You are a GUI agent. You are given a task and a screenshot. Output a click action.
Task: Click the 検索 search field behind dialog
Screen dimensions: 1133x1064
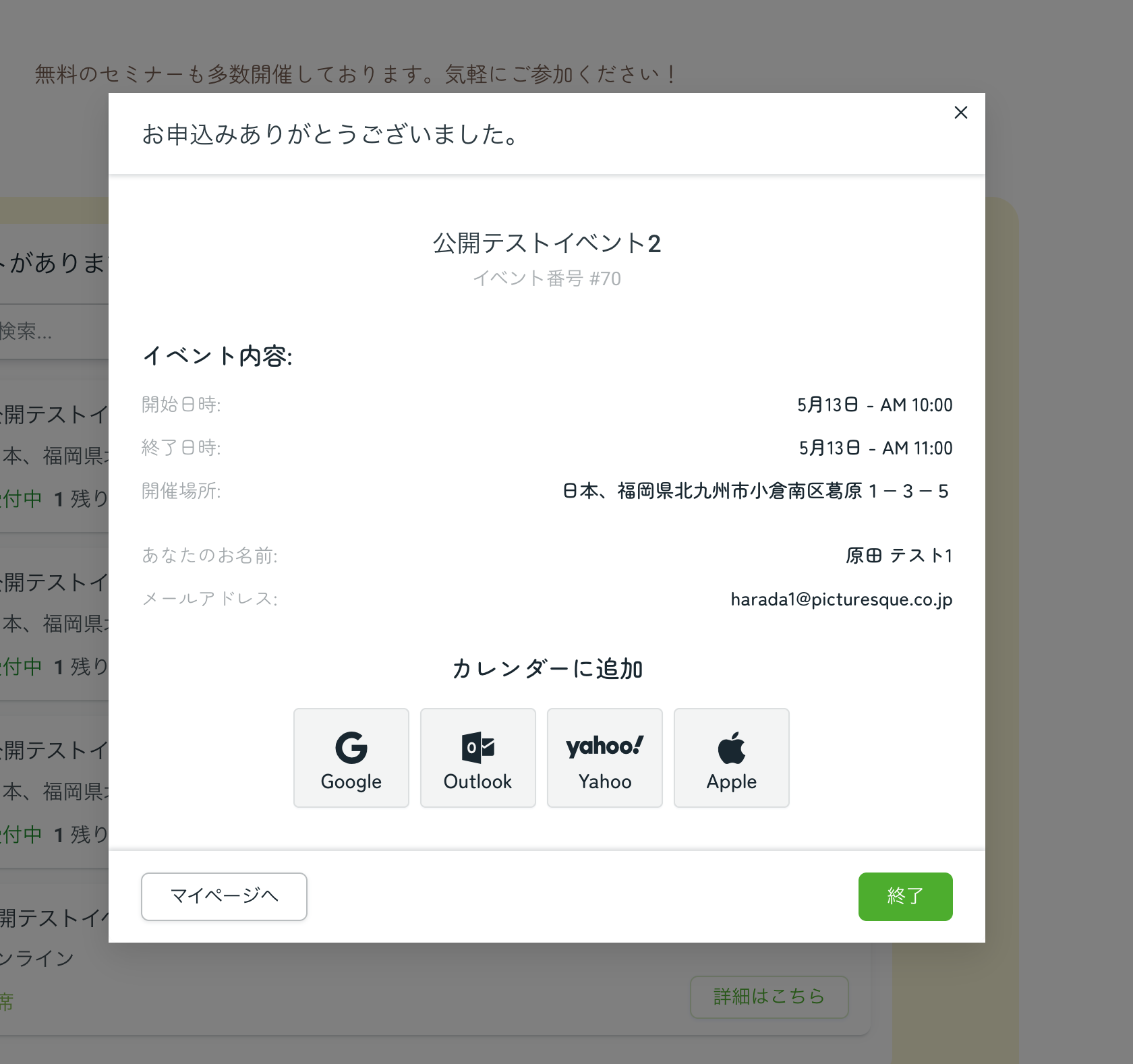click(54, 331)
